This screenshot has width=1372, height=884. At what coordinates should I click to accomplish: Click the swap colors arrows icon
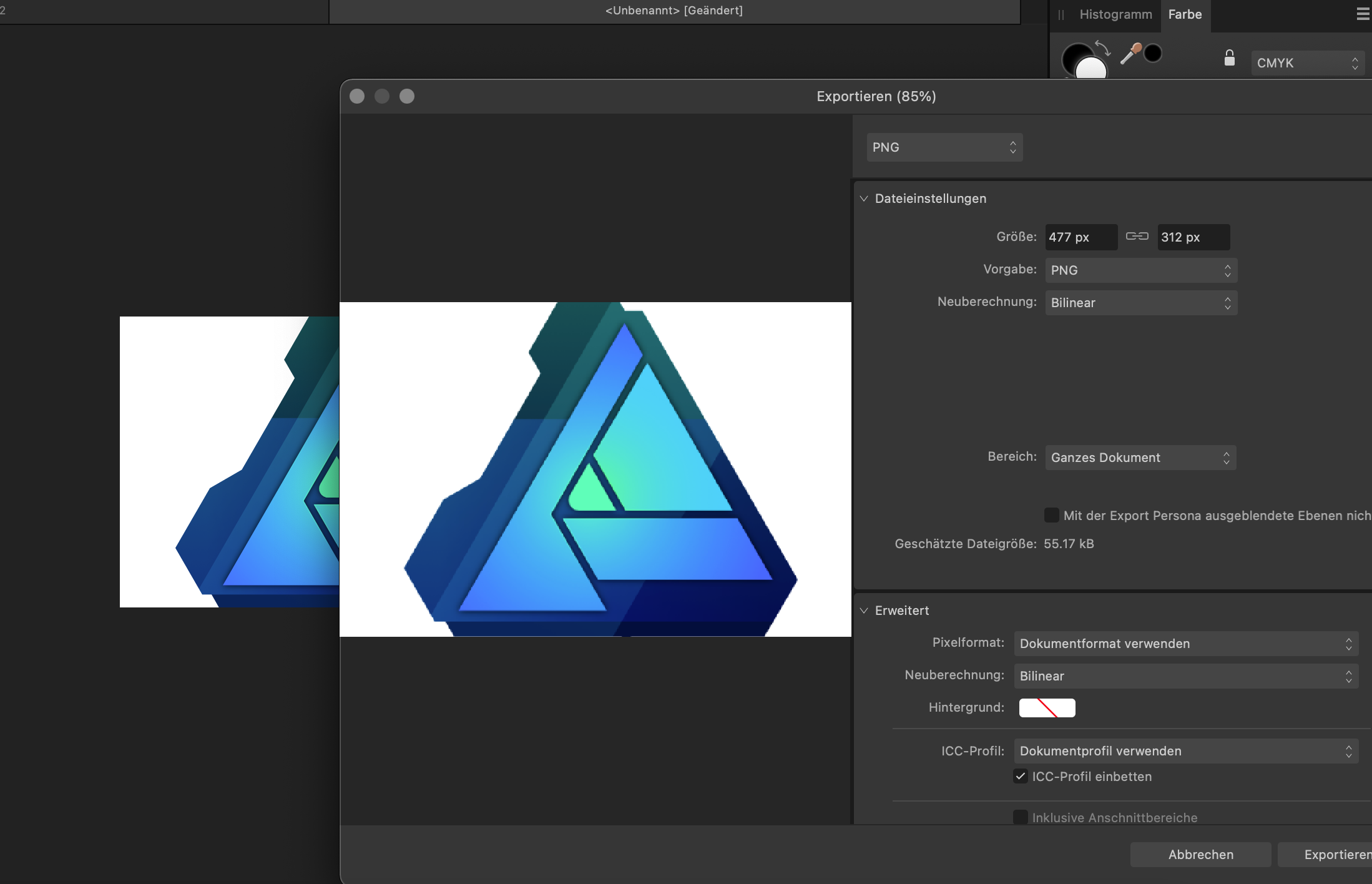(x=1102, y=48)
